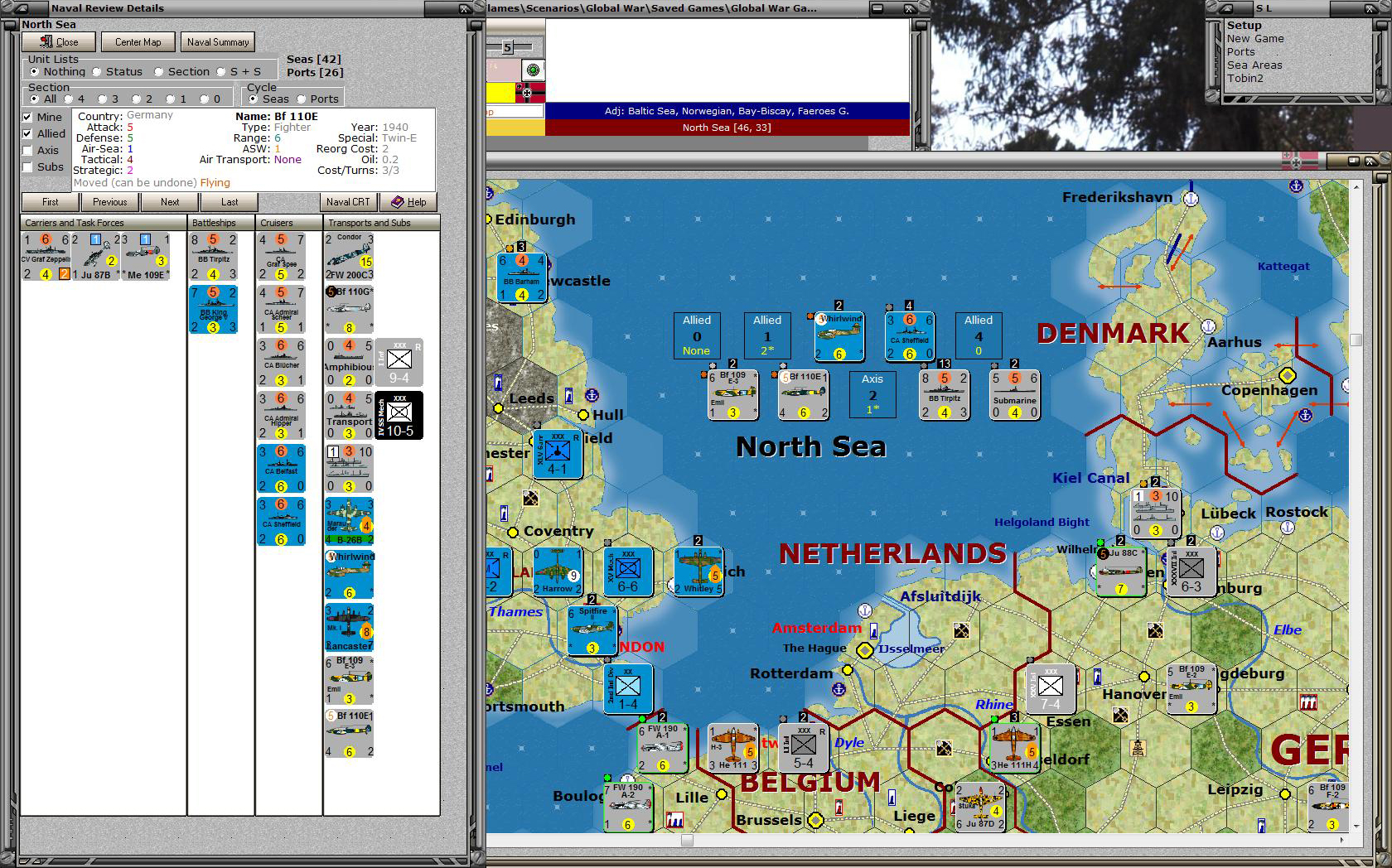Screen dimensions: 1392x868
Task: Toggle the Allied checkbox
Action: (44, 133)
